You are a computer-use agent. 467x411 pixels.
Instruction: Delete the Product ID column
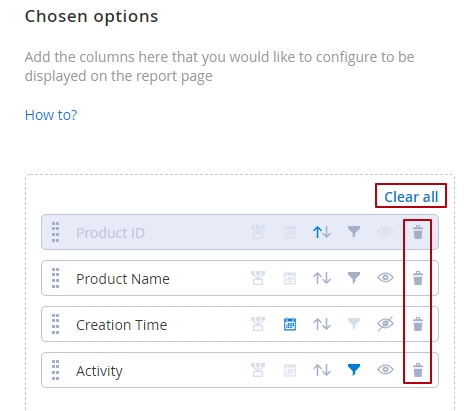(x=418, y=232)
